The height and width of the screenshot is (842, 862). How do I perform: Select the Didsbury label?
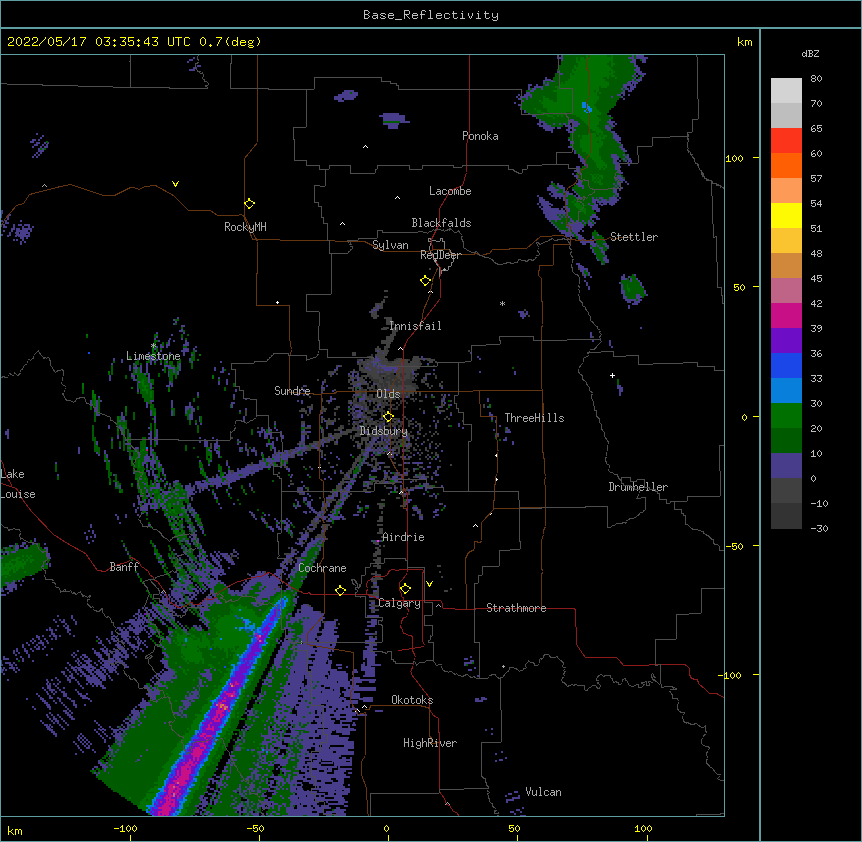click(x=384, y=431)
